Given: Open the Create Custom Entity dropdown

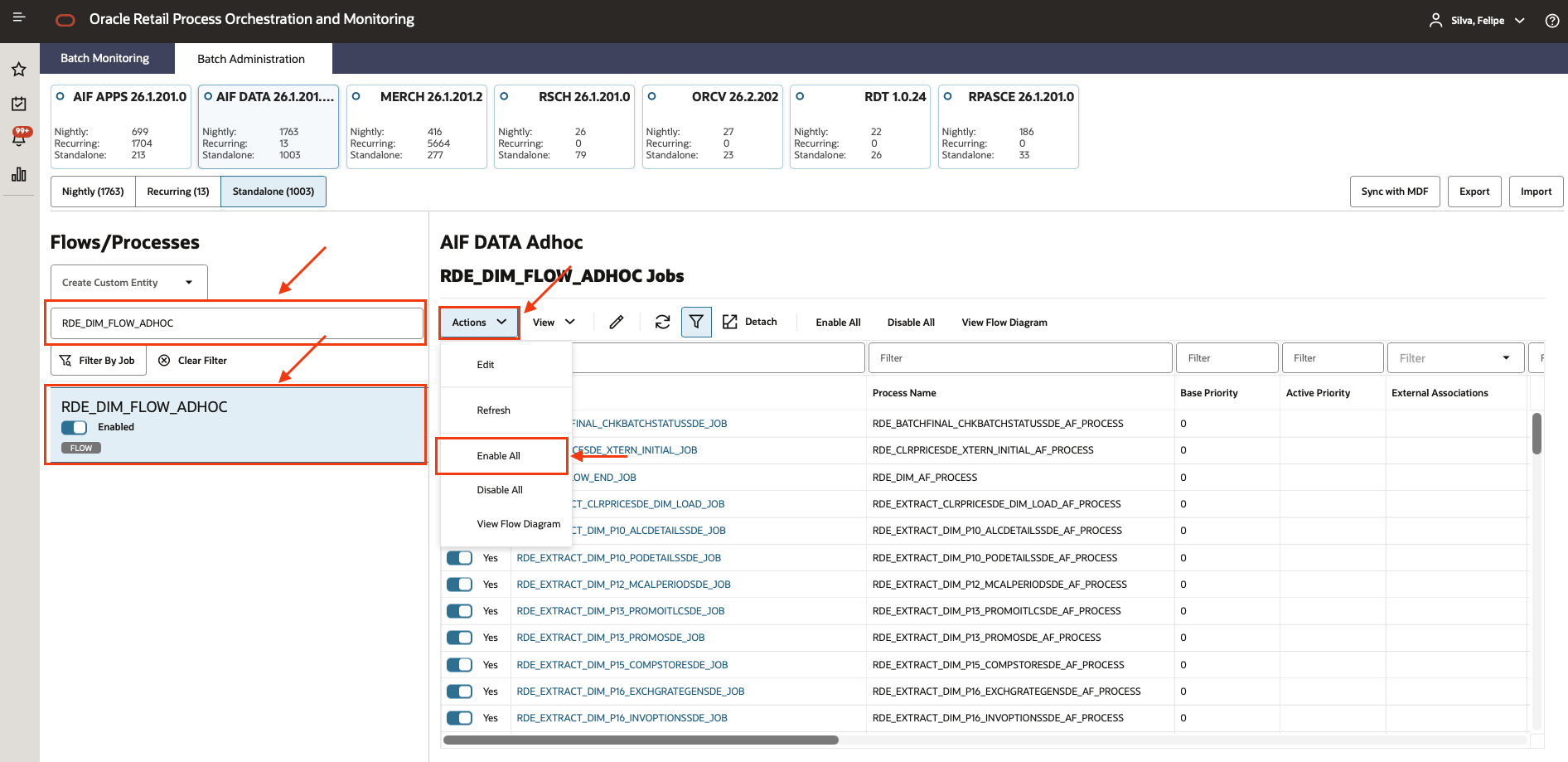Looking at the screenshot, I should 129,283.
